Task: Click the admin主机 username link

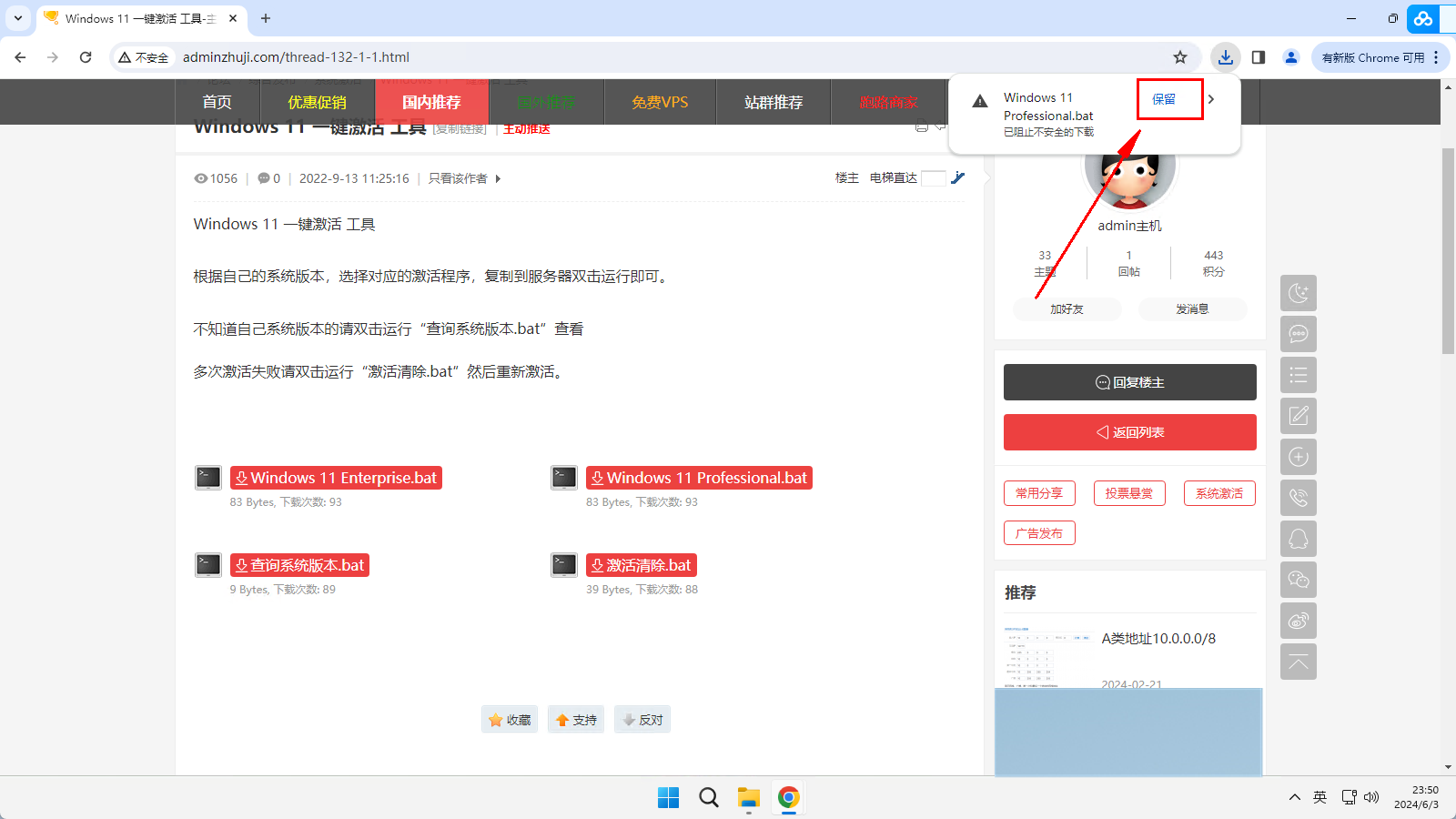Action: (1129, 226)
